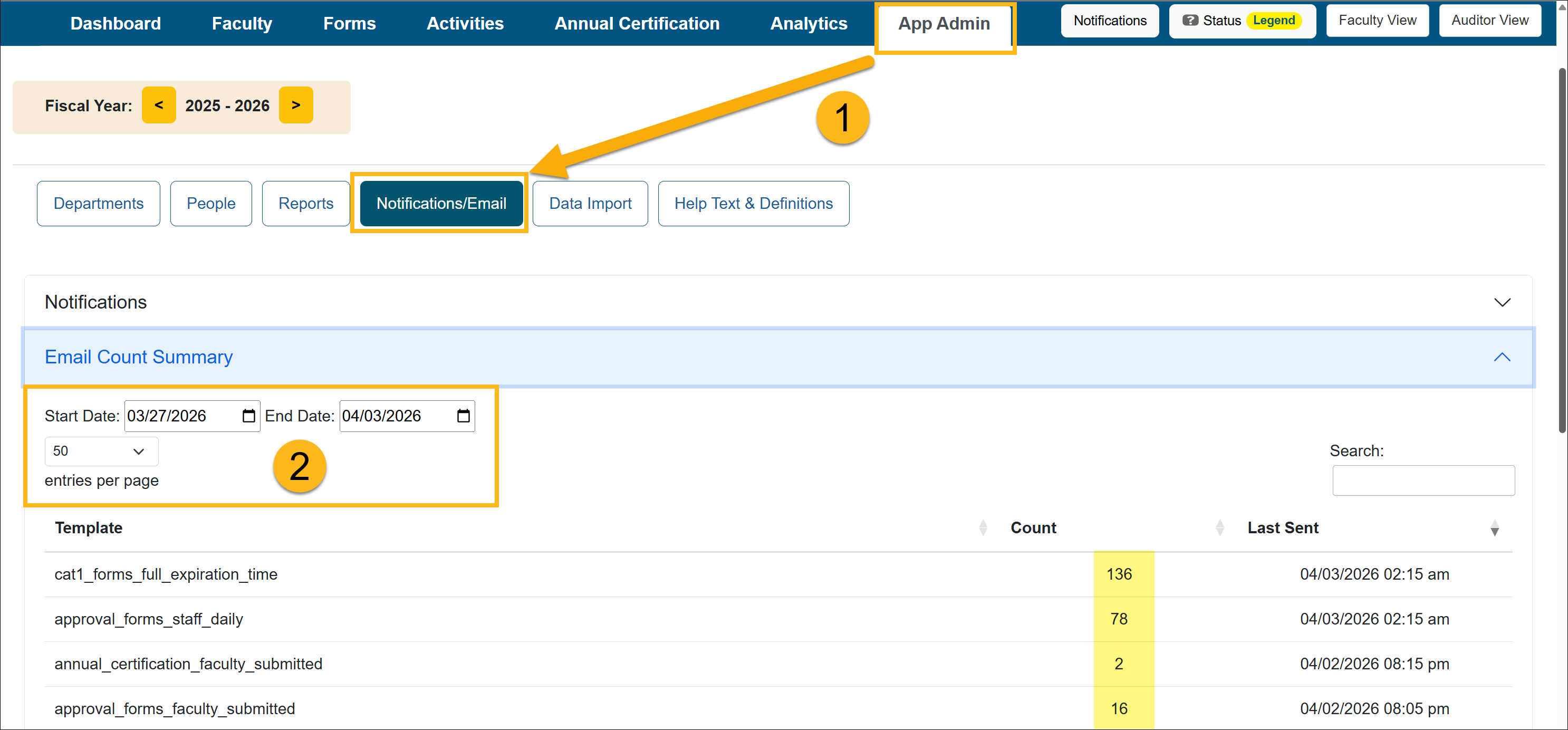Click the Status question mark icon
1568x730 pixels.
coord(1189,21)
